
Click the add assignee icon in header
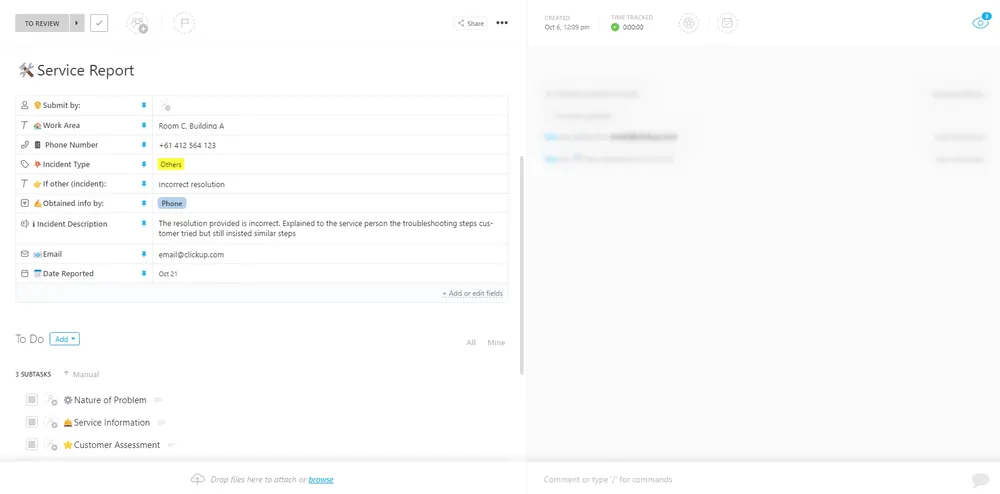(137, 24)
